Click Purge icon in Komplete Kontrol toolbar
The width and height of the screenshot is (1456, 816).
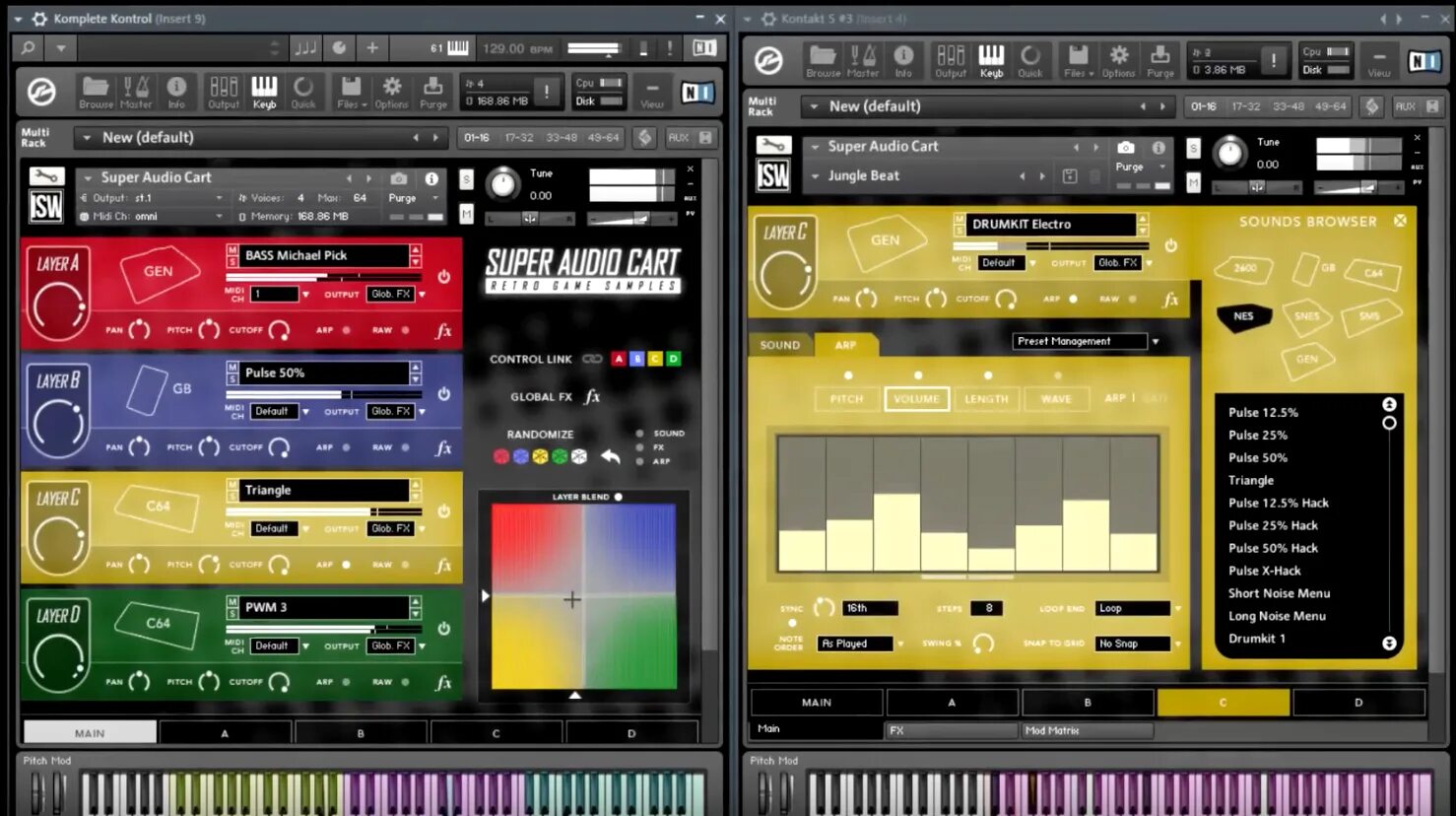point(433,92)
